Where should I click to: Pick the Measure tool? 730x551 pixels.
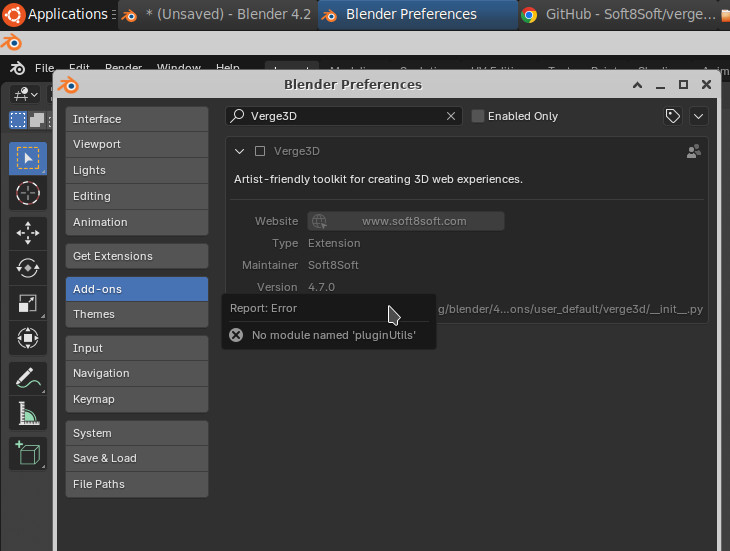coord(28,413)
